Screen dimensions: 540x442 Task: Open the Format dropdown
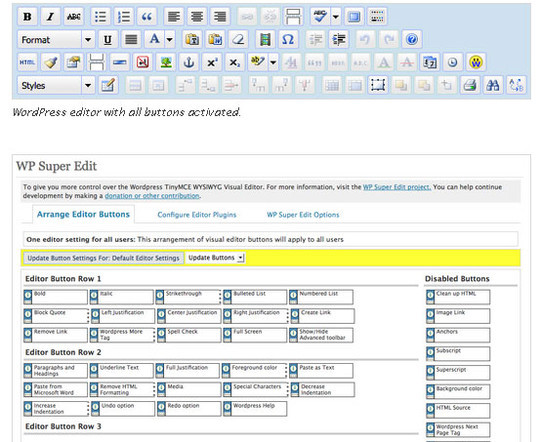point(56,40)
